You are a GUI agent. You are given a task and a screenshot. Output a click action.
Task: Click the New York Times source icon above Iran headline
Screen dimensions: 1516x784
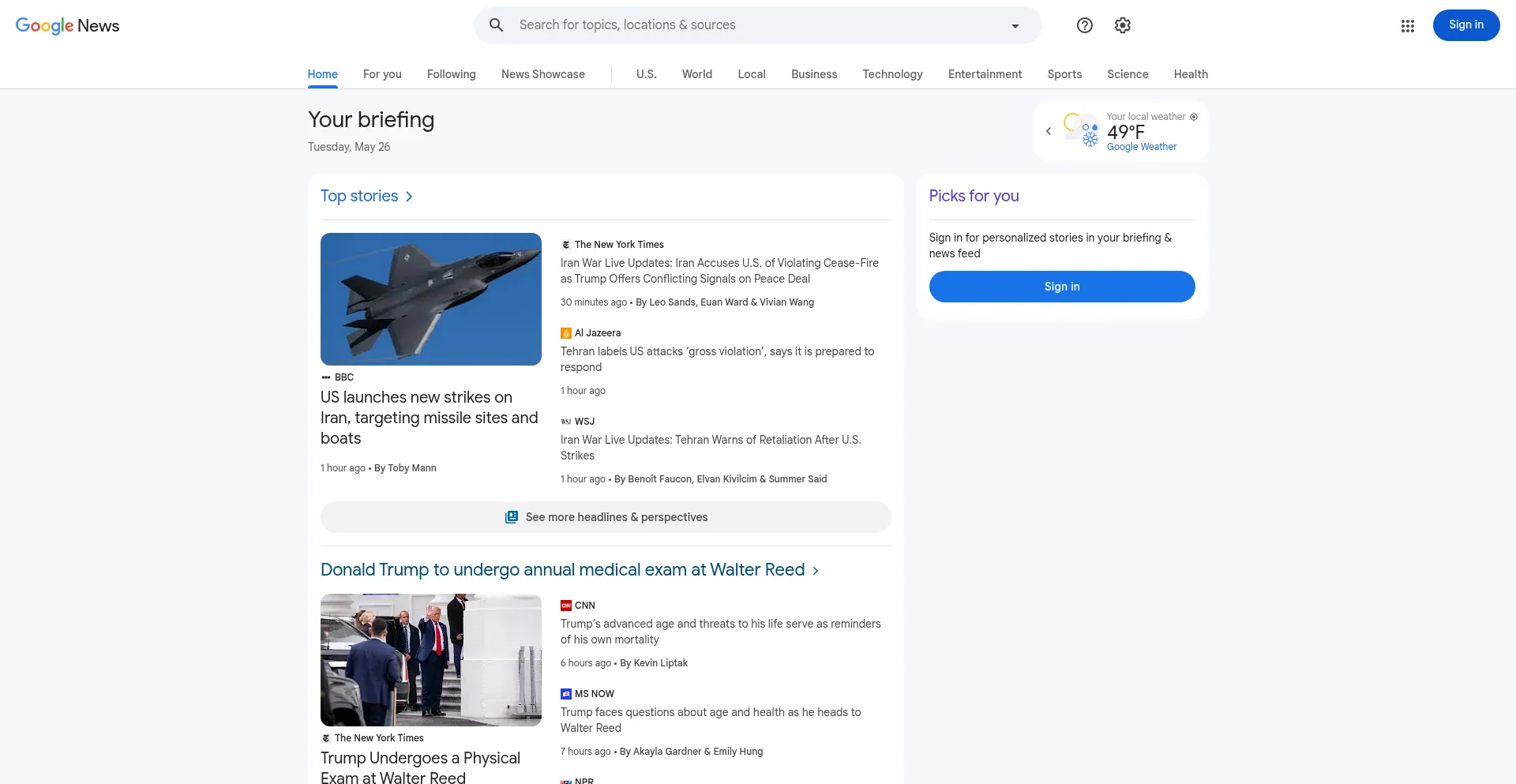pyautogui.click(x=565, y=245)
